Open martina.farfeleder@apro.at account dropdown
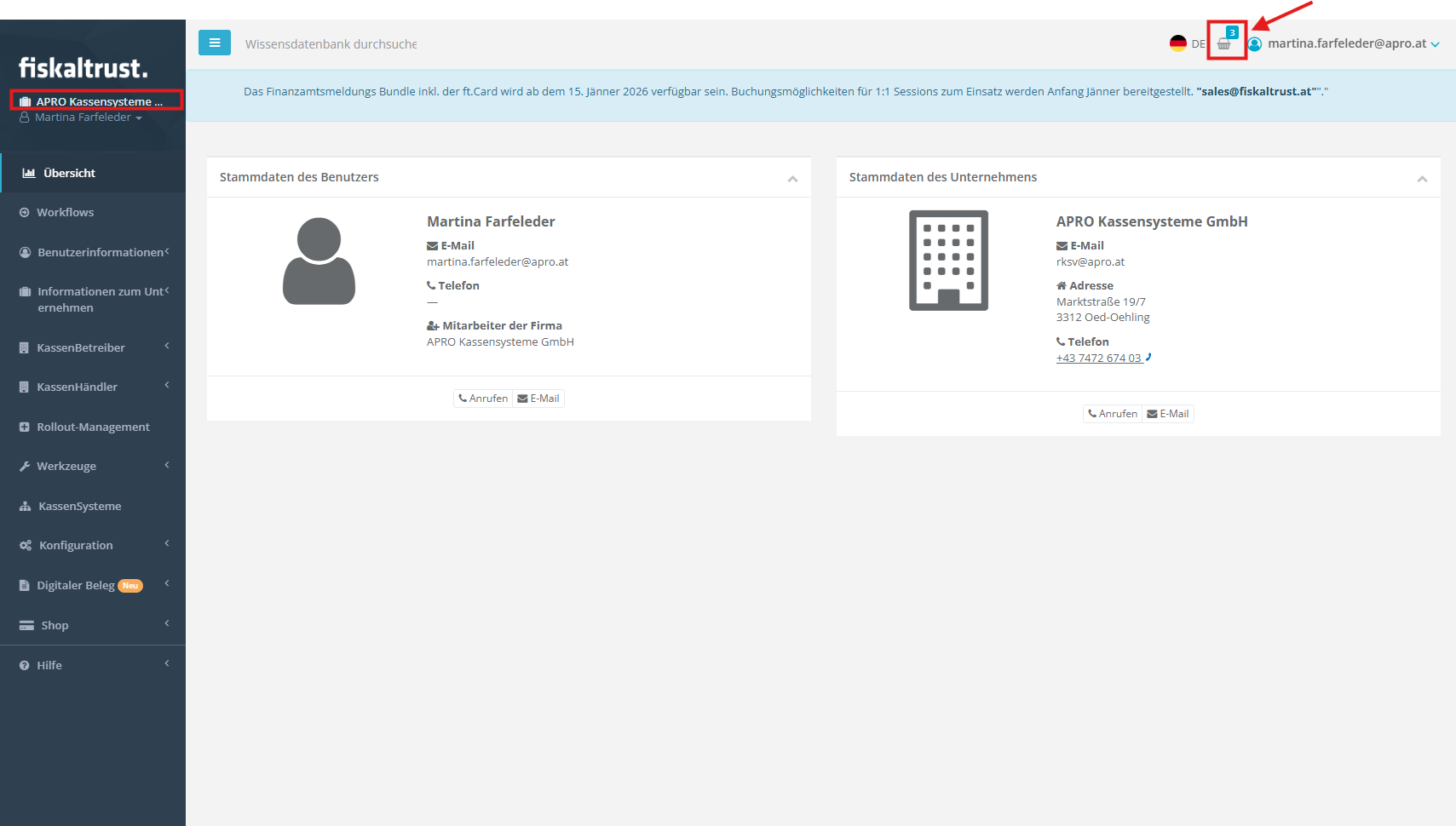1456x826 pixels. tap(1351, 43)
